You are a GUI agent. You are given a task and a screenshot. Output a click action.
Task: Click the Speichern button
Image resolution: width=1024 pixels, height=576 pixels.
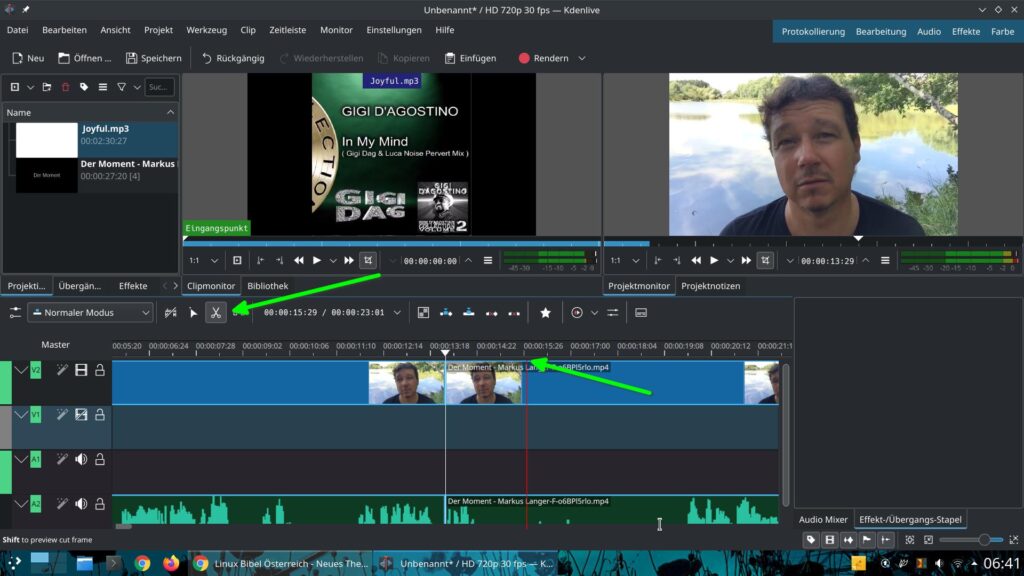click(x=153, y=58)
